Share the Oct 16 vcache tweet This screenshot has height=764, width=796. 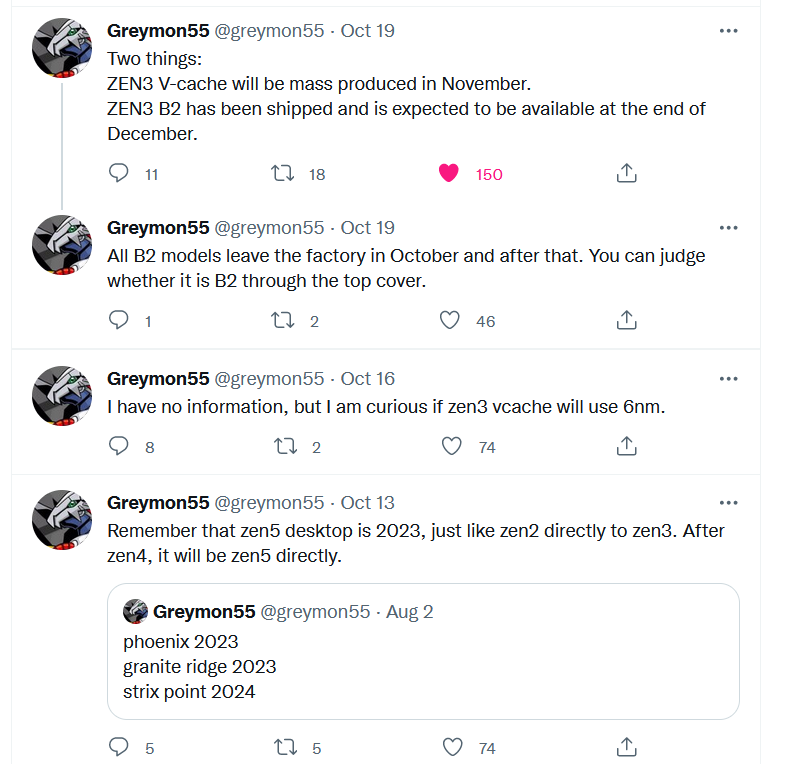tap(626, 446)
